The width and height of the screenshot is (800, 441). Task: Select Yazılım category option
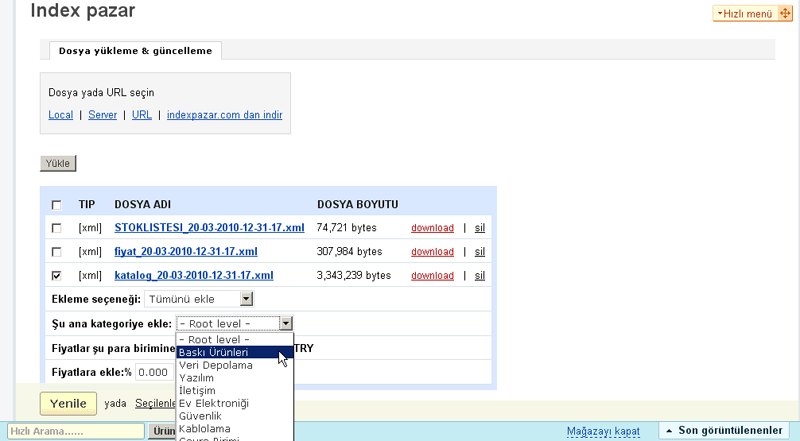tap(235, 378)
